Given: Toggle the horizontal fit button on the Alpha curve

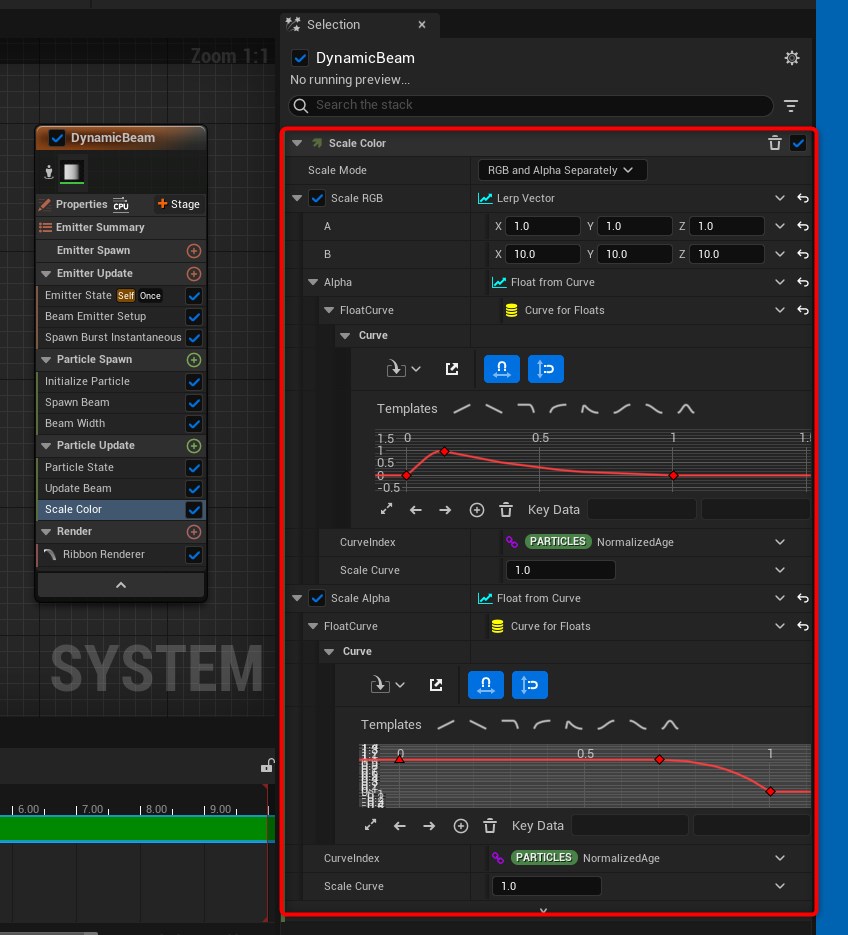Looking at the screenshot, I should [502, 369].
